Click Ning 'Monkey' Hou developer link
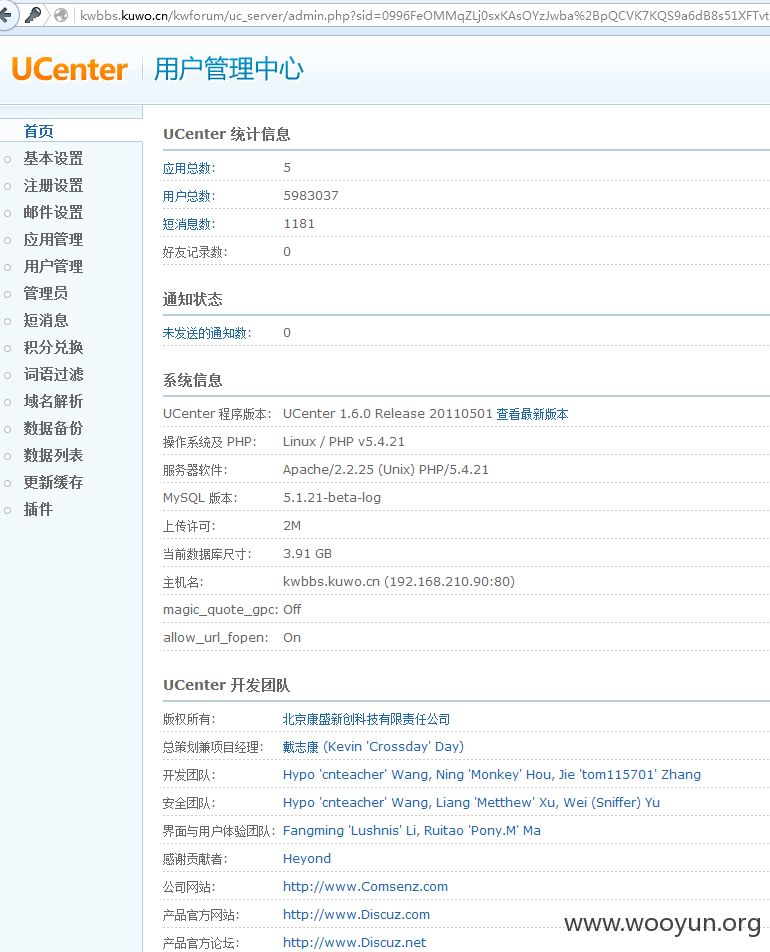Viewport: 770px width, 952px height. [x=494, y=775]
